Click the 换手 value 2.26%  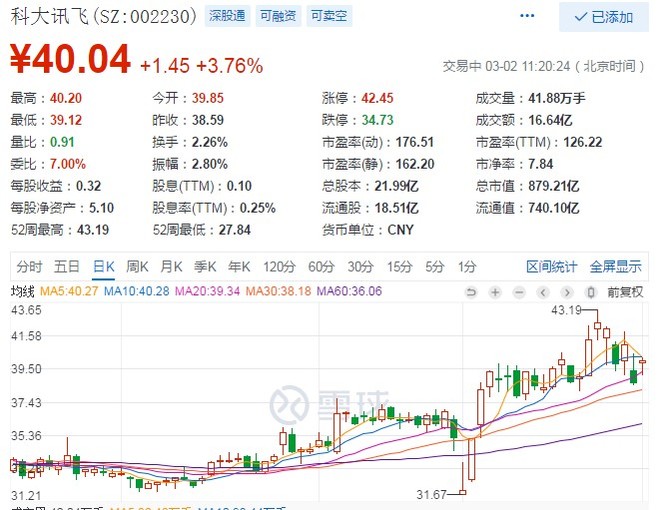click(210, 142)
